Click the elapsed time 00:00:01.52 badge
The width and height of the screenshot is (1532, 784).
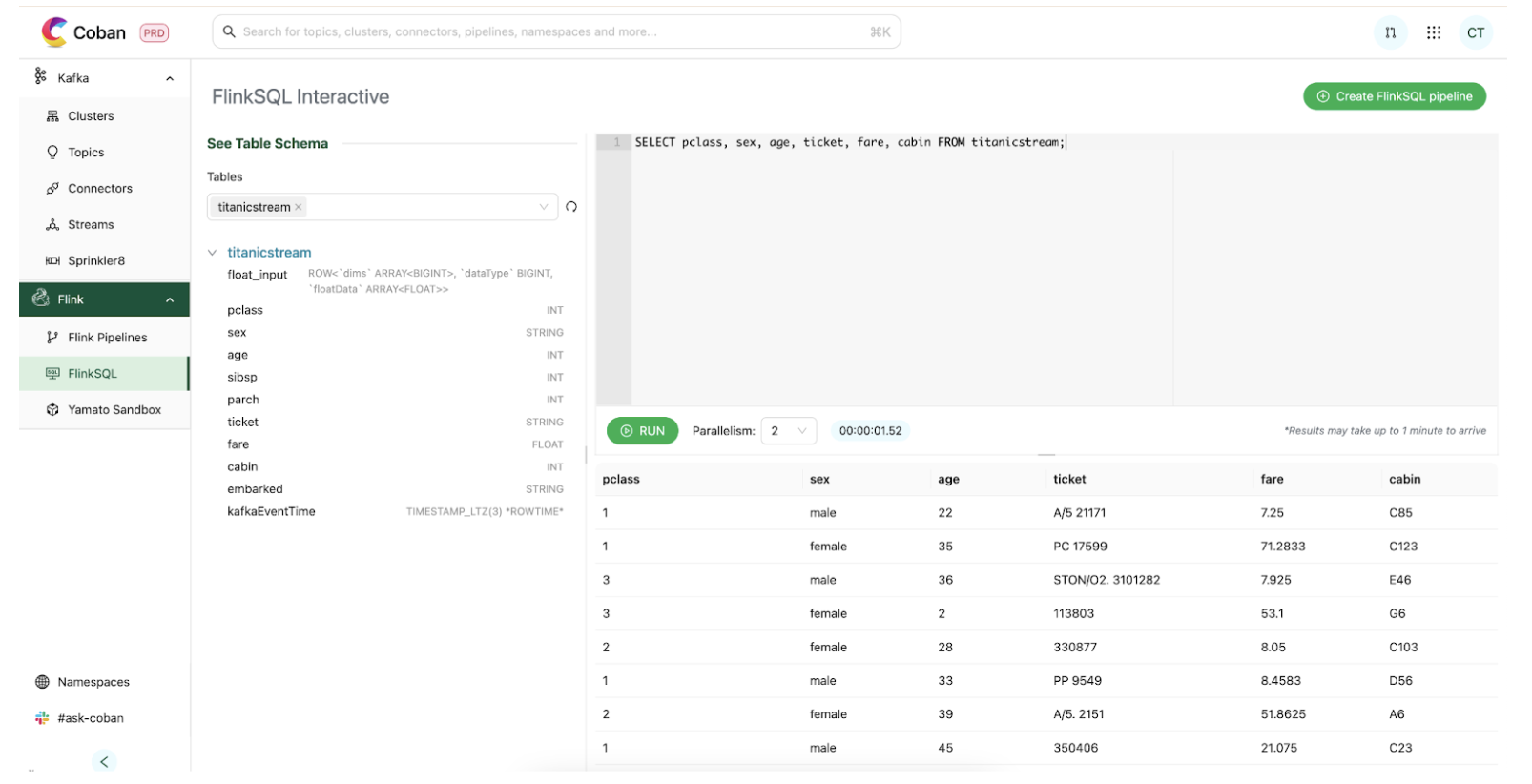pos(870,431)
